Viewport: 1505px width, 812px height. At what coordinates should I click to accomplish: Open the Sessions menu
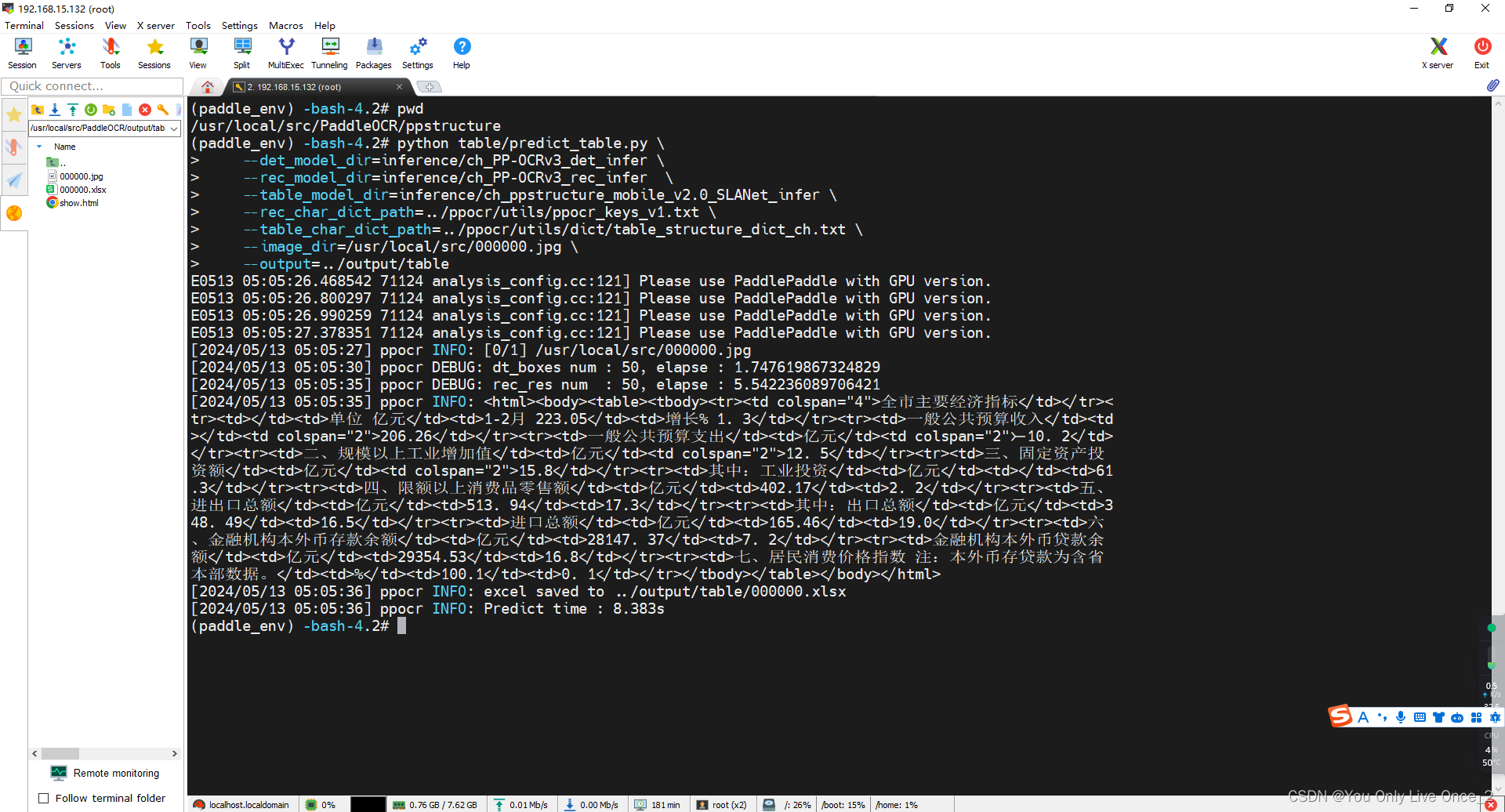pos(74,25)
